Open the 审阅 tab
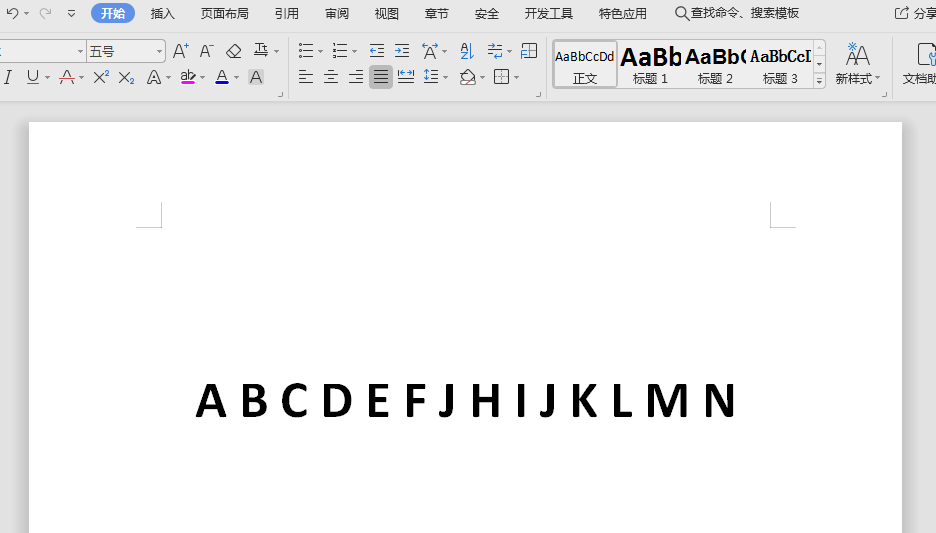Viewport: 936px width, 533px height. pyautogui.click(x=337, y=13)
